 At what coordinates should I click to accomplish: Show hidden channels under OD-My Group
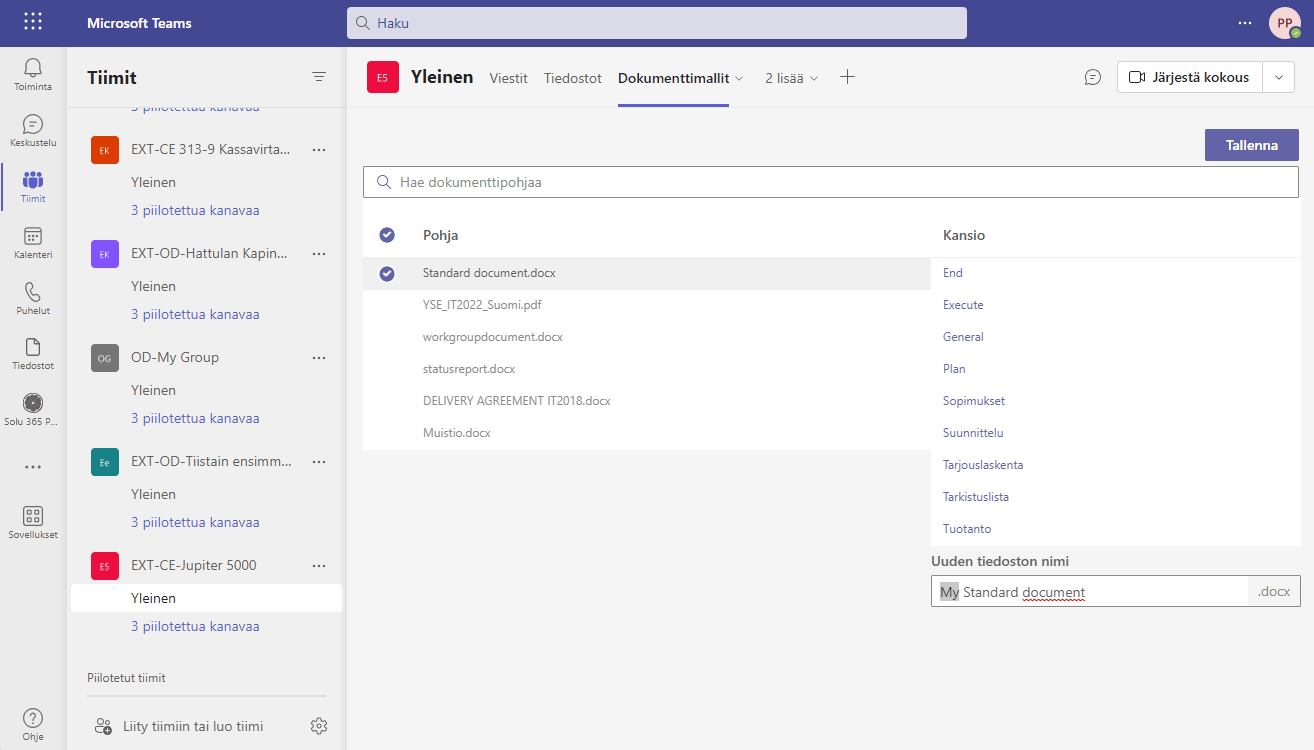click(x=195, y=418)
